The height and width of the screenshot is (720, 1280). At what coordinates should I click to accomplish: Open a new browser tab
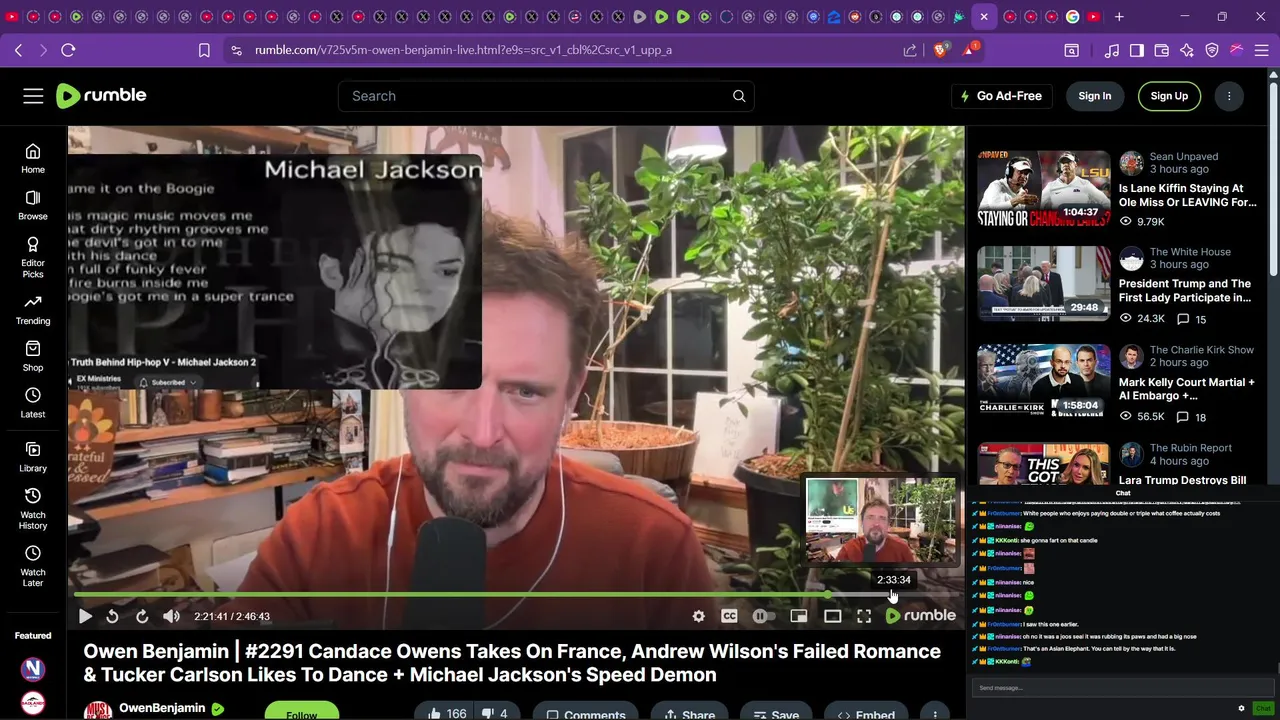[x=1119, y=17]
